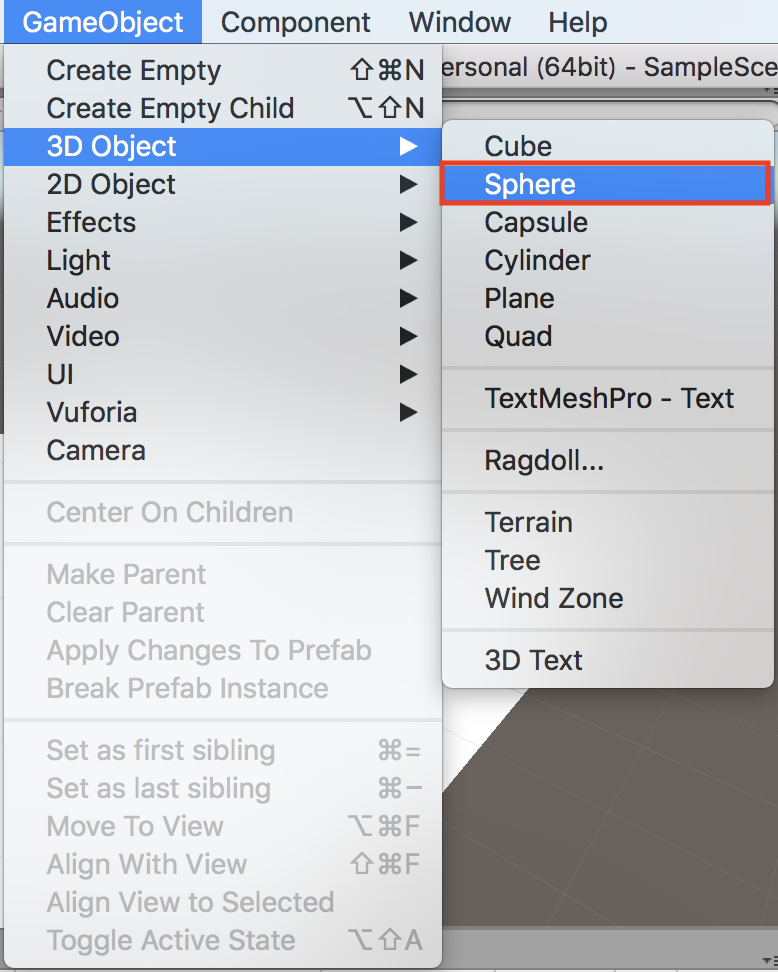This screenshot has height=972, width=778.
Task: Add a Camera from GameObject menu
Action: [x=96, y=450]
